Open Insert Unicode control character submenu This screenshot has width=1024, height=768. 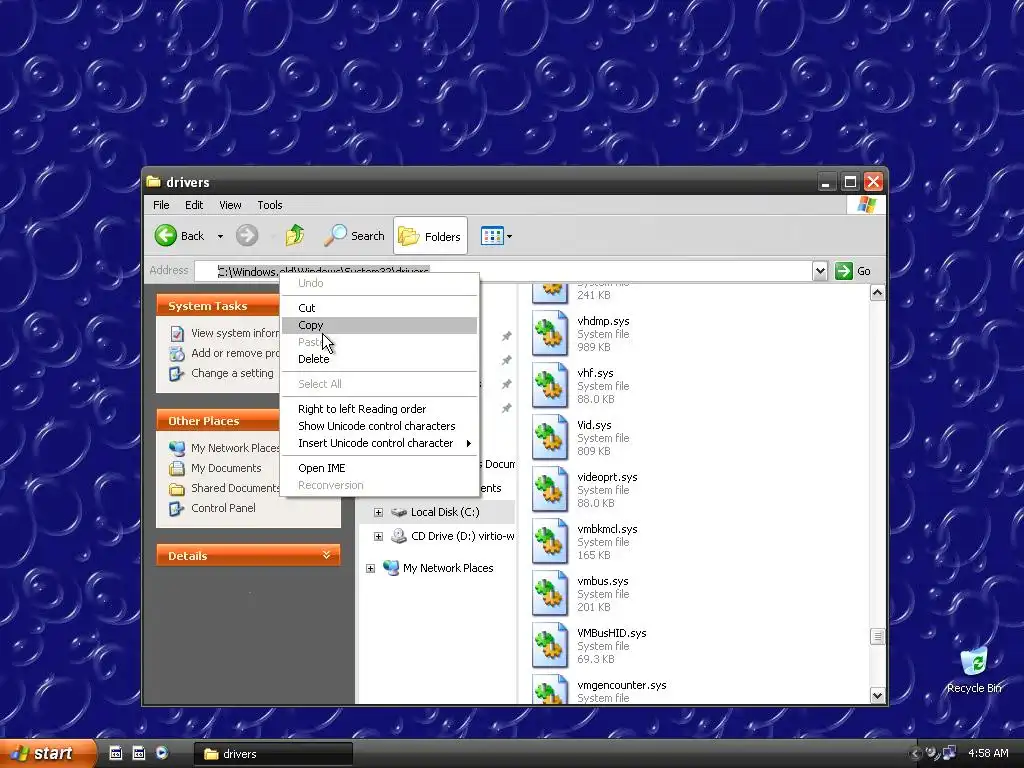click(x=379, y=443)
